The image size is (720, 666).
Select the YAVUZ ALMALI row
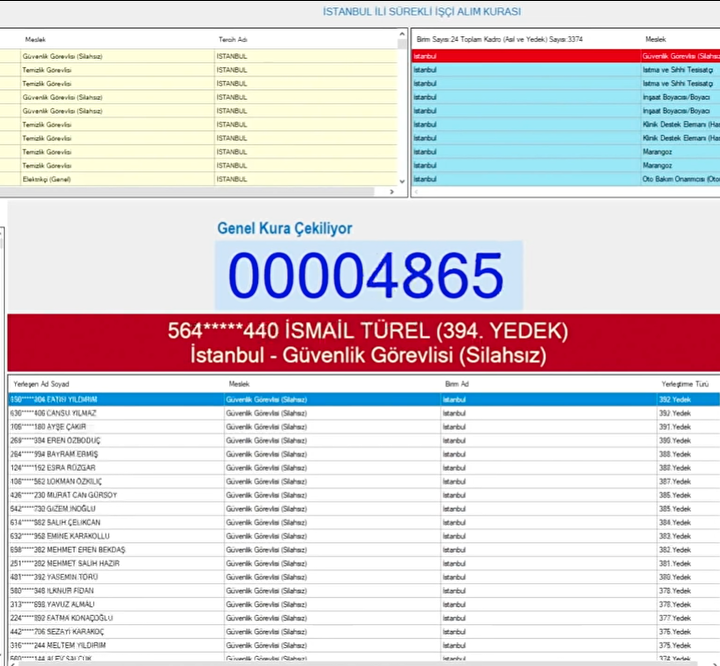[364, 604]
